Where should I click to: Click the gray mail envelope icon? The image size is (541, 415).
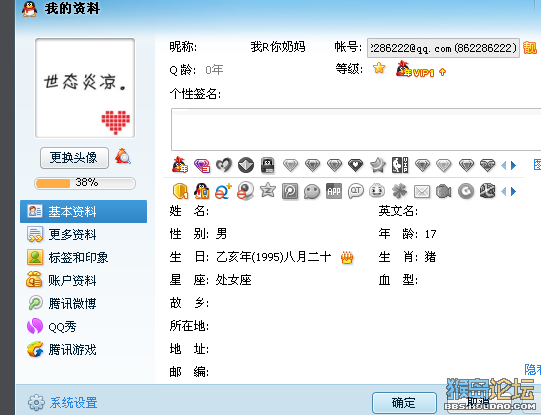click(422, 191)
